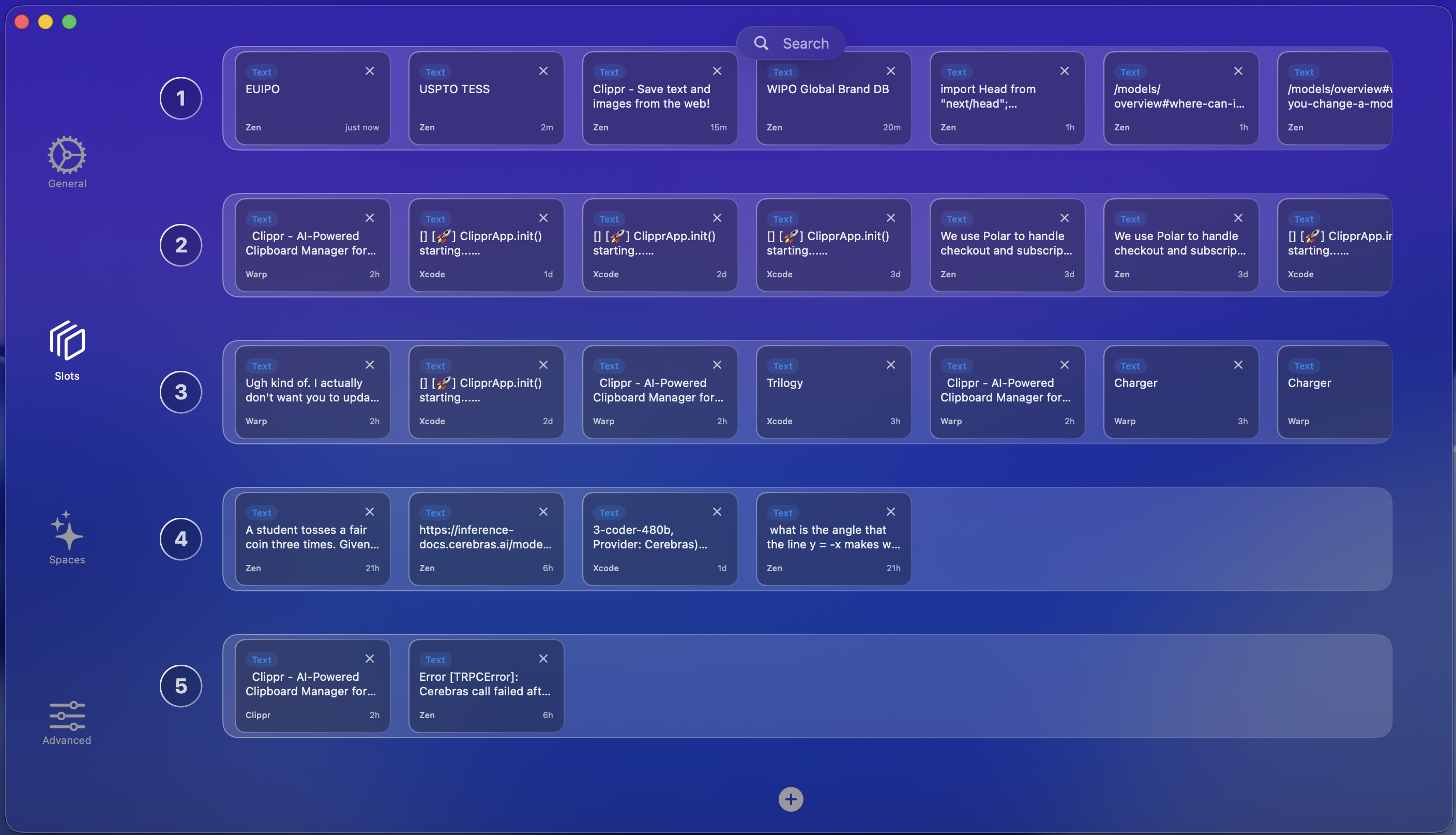Dismiss the WIPO Global Brand DB card

coord(890,70)
